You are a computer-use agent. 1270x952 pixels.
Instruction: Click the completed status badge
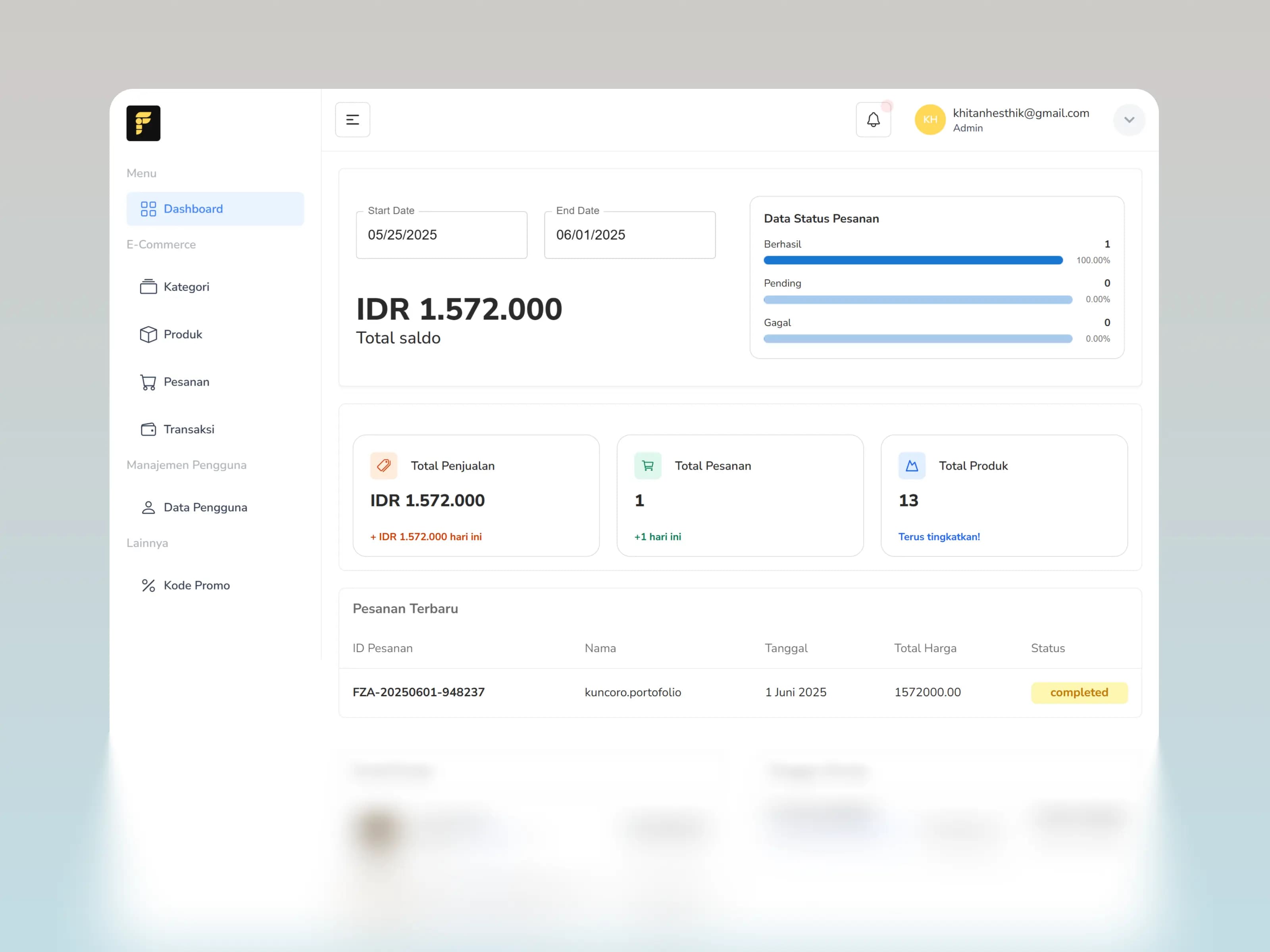1079,693
